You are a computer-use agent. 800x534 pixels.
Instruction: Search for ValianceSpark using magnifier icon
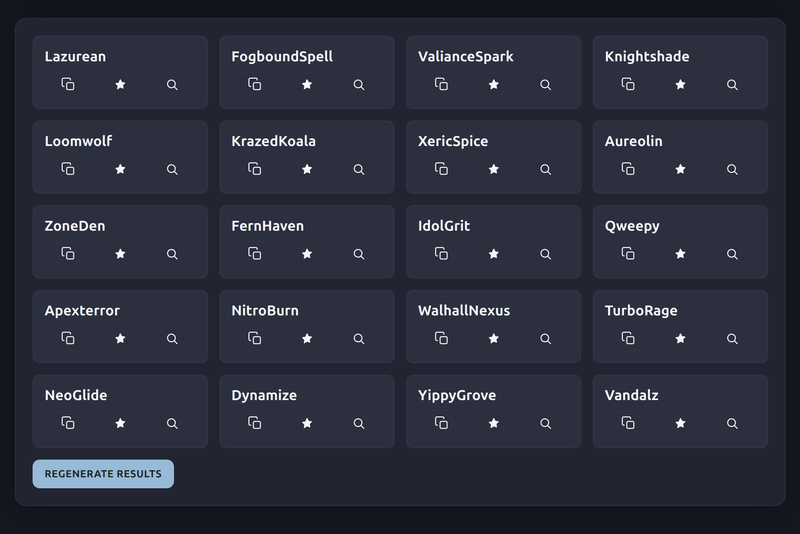pos(545,84)
